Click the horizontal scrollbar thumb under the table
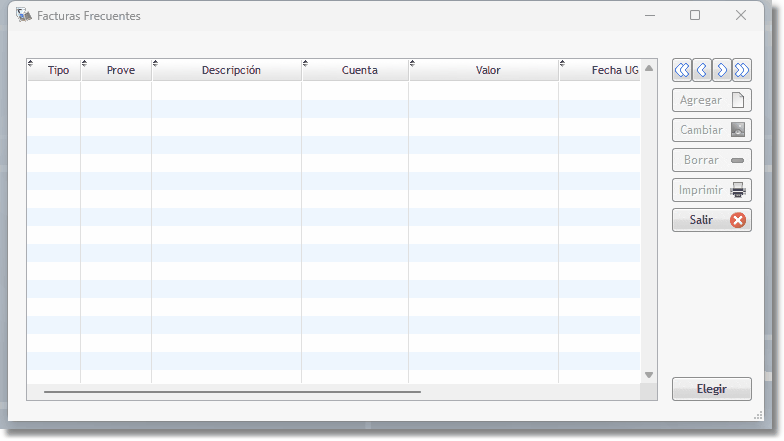784x441 pixels. tap(232, 392)
